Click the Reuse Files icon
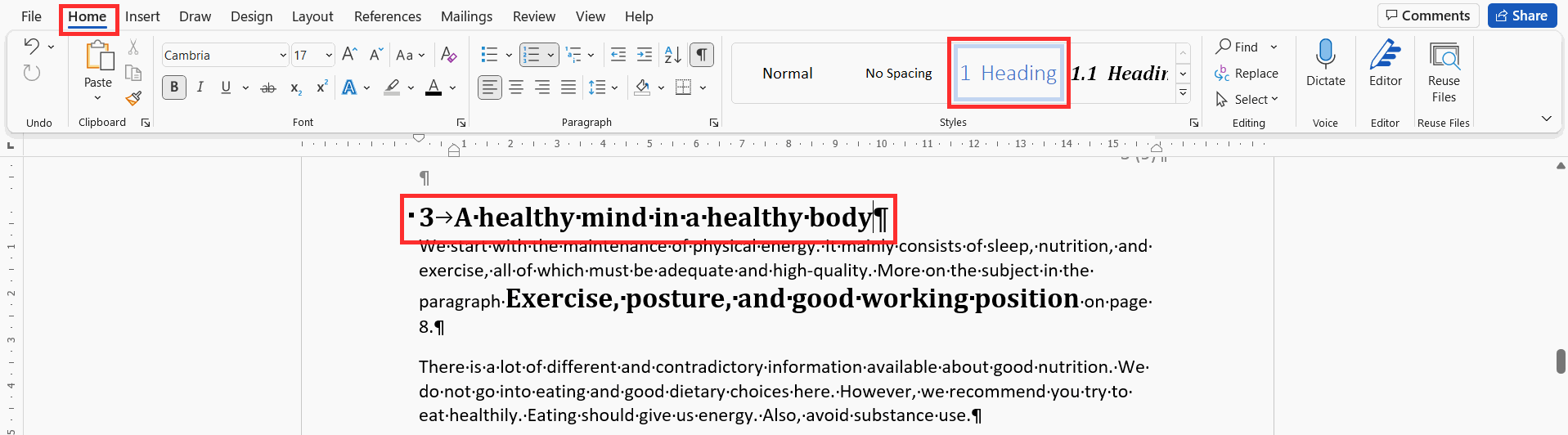This screenshot has width=1568, height=435. pyautogui.click(x=1444, y=56)
